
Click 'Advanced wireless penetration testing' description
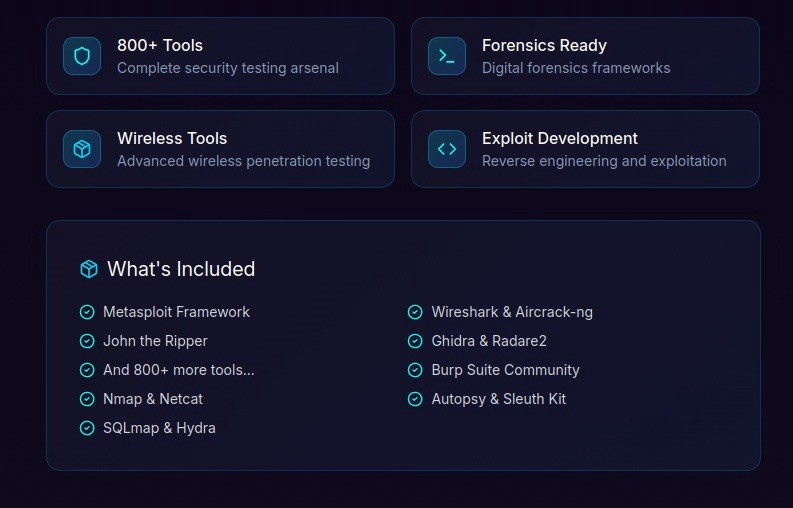click(244, 161)
